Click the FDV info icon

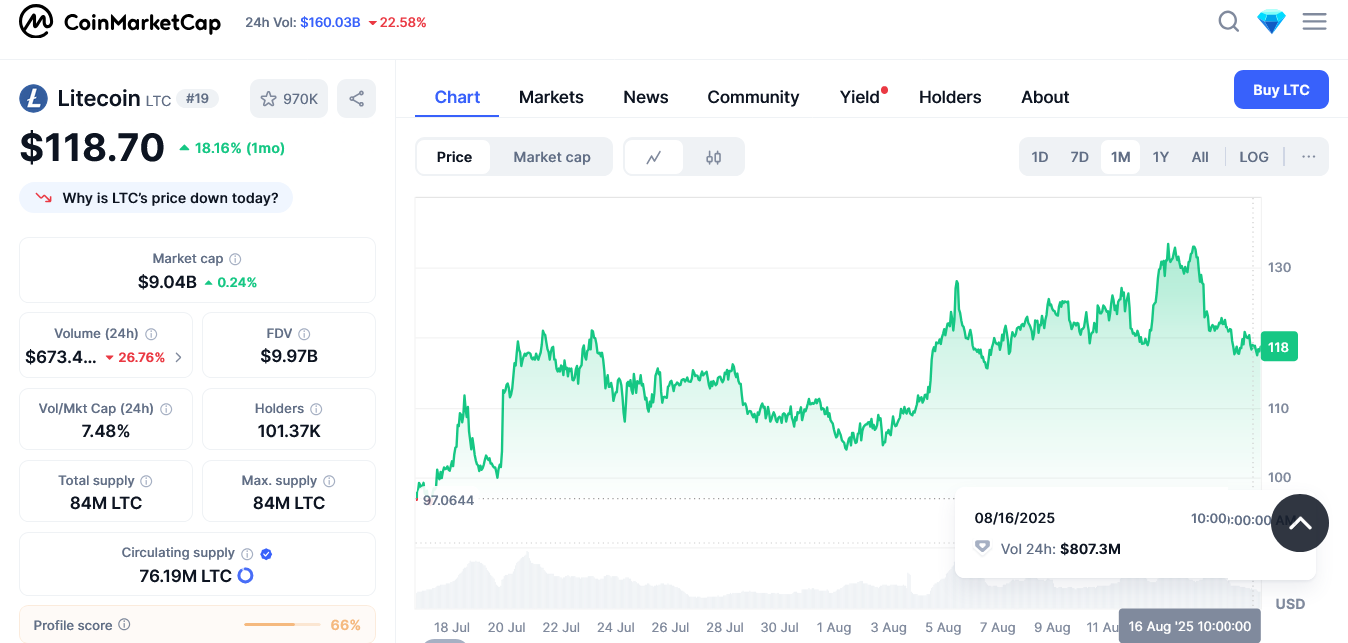pyautogui.click(x=304, y=334)
